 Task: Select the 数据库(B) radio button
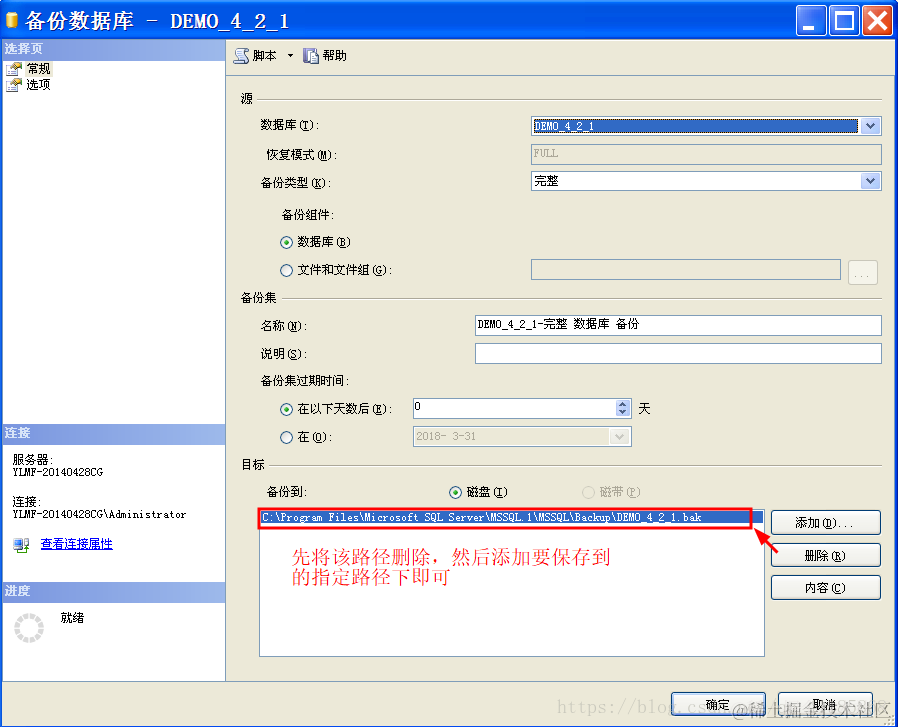point(286,242)
